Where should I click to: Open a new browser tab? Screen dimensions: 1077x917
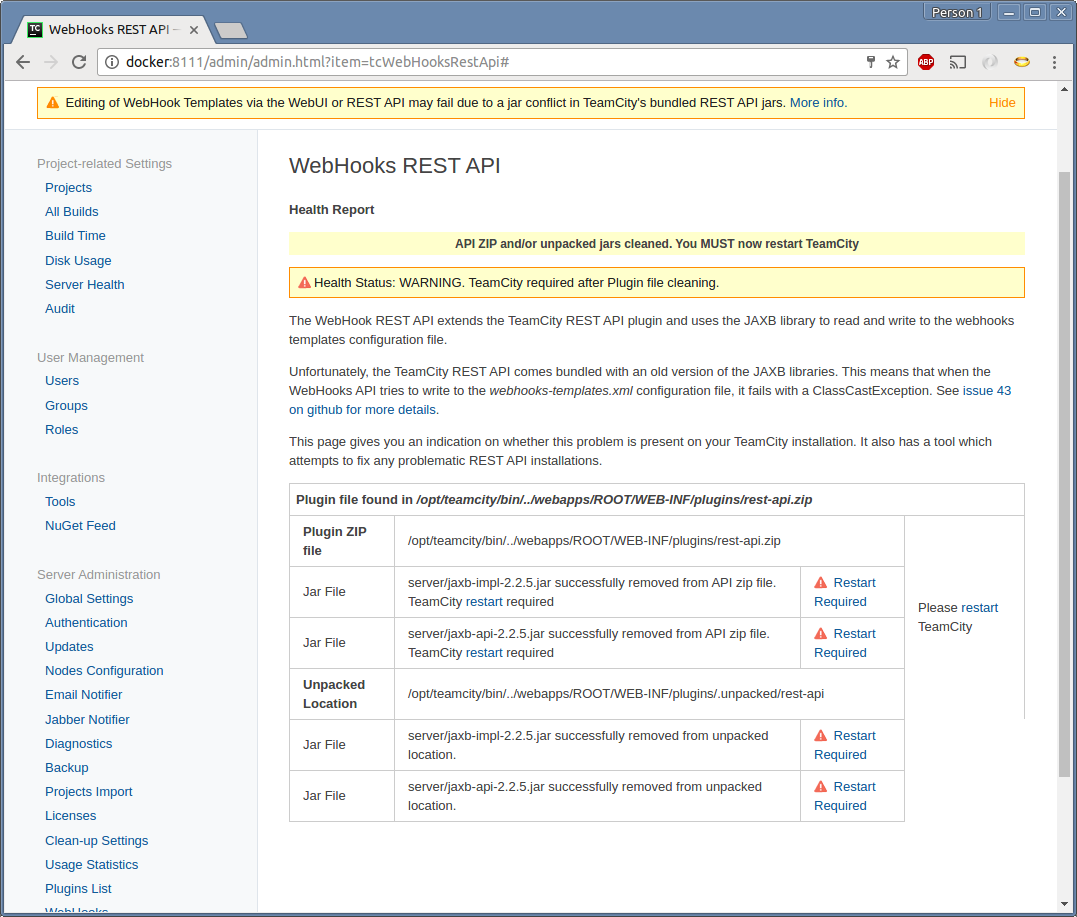[231, 30]
